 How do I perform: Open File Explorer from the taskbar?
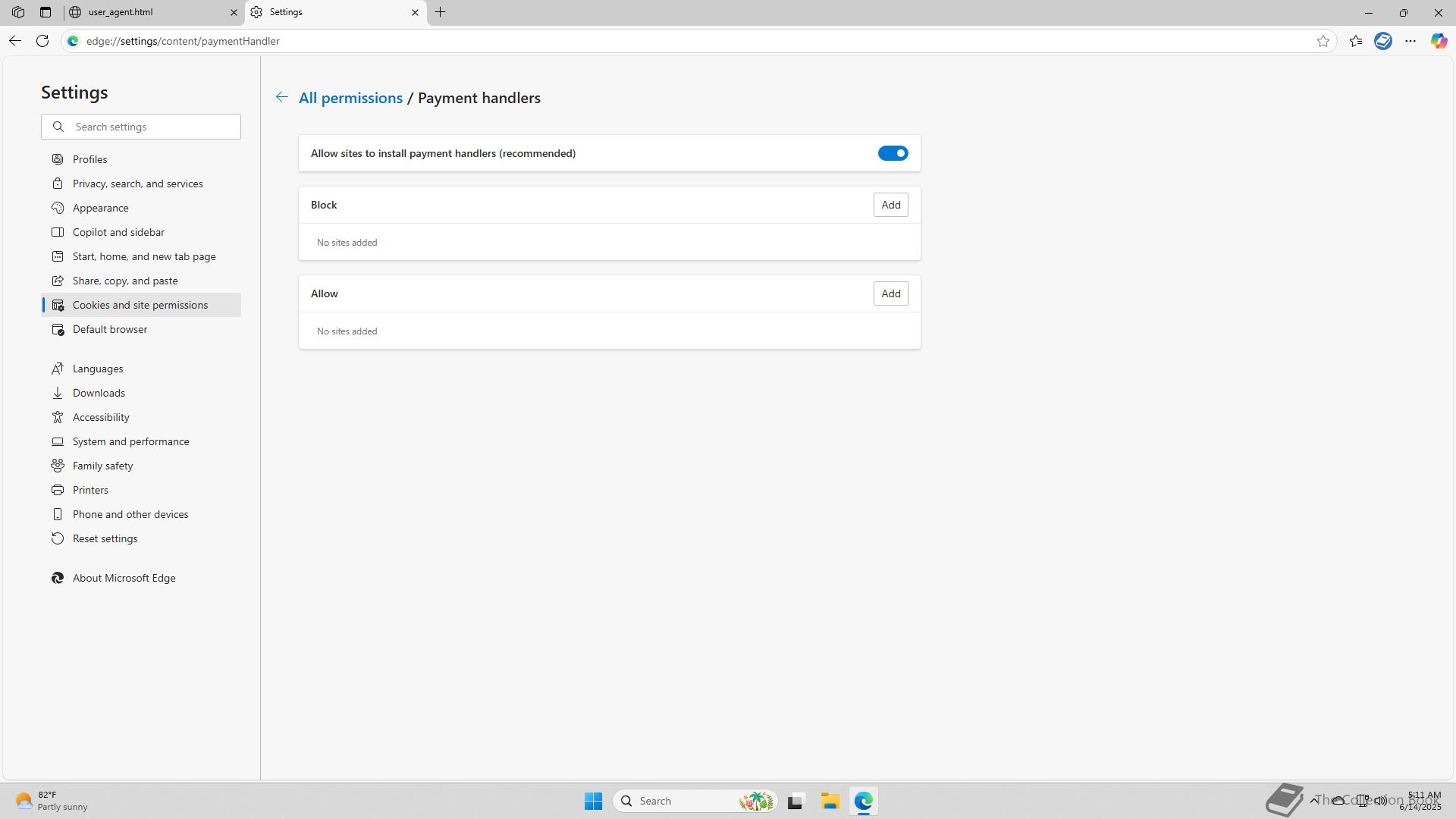click(829, 801)
